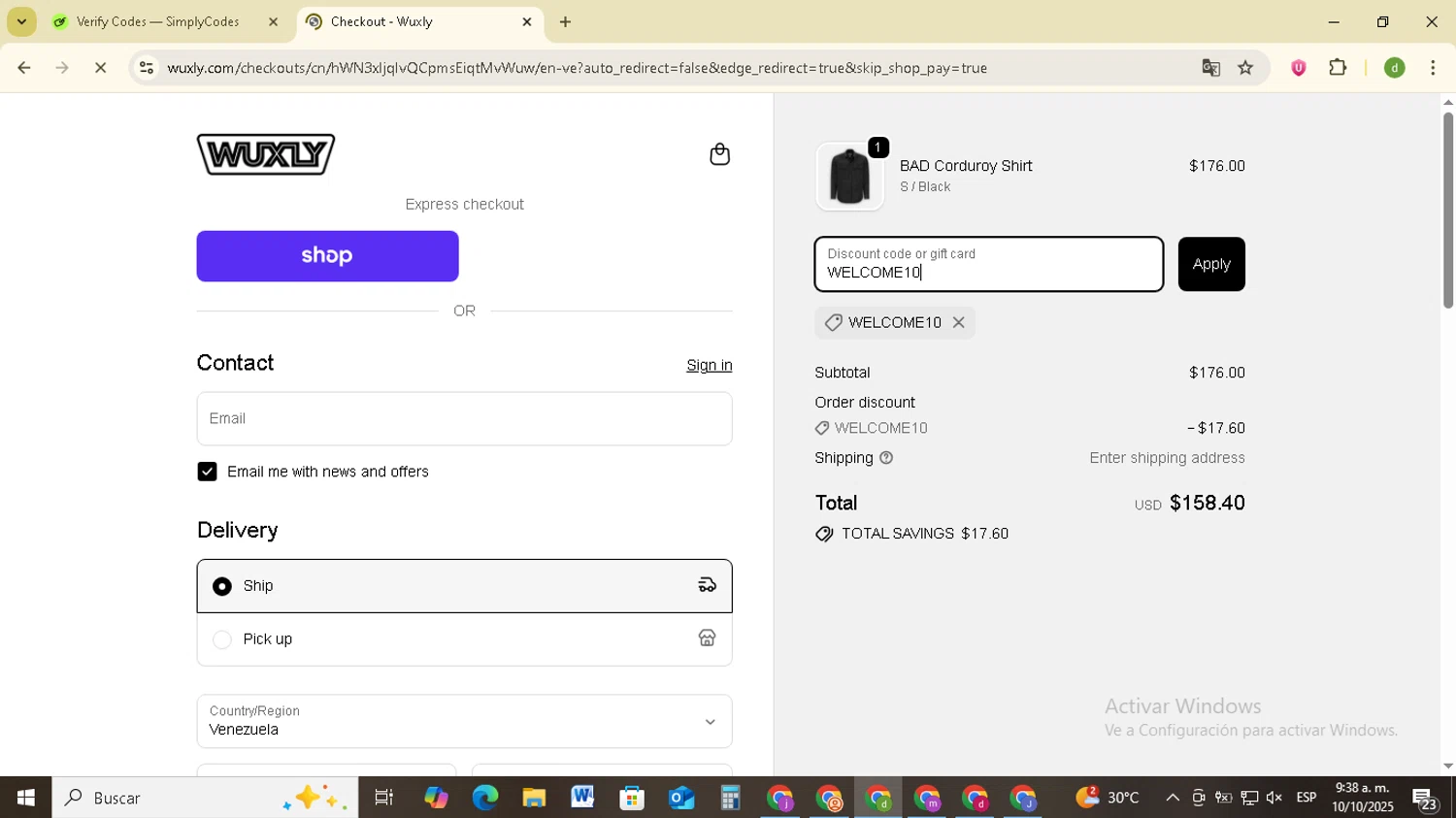Click the Email input field
The image size is (1456, 818).
click(464, 419)
